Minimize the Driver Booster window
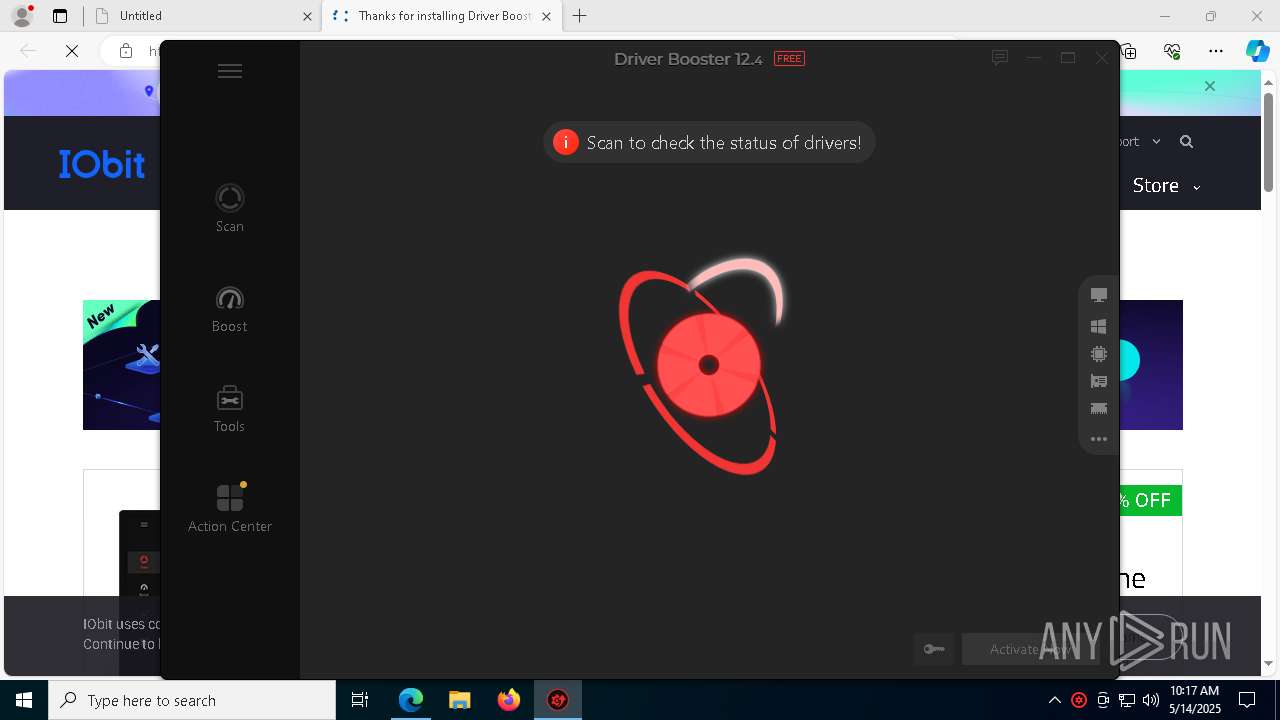The width and height of the screenshot is (1280, 720). click(x=1034, y=58)
